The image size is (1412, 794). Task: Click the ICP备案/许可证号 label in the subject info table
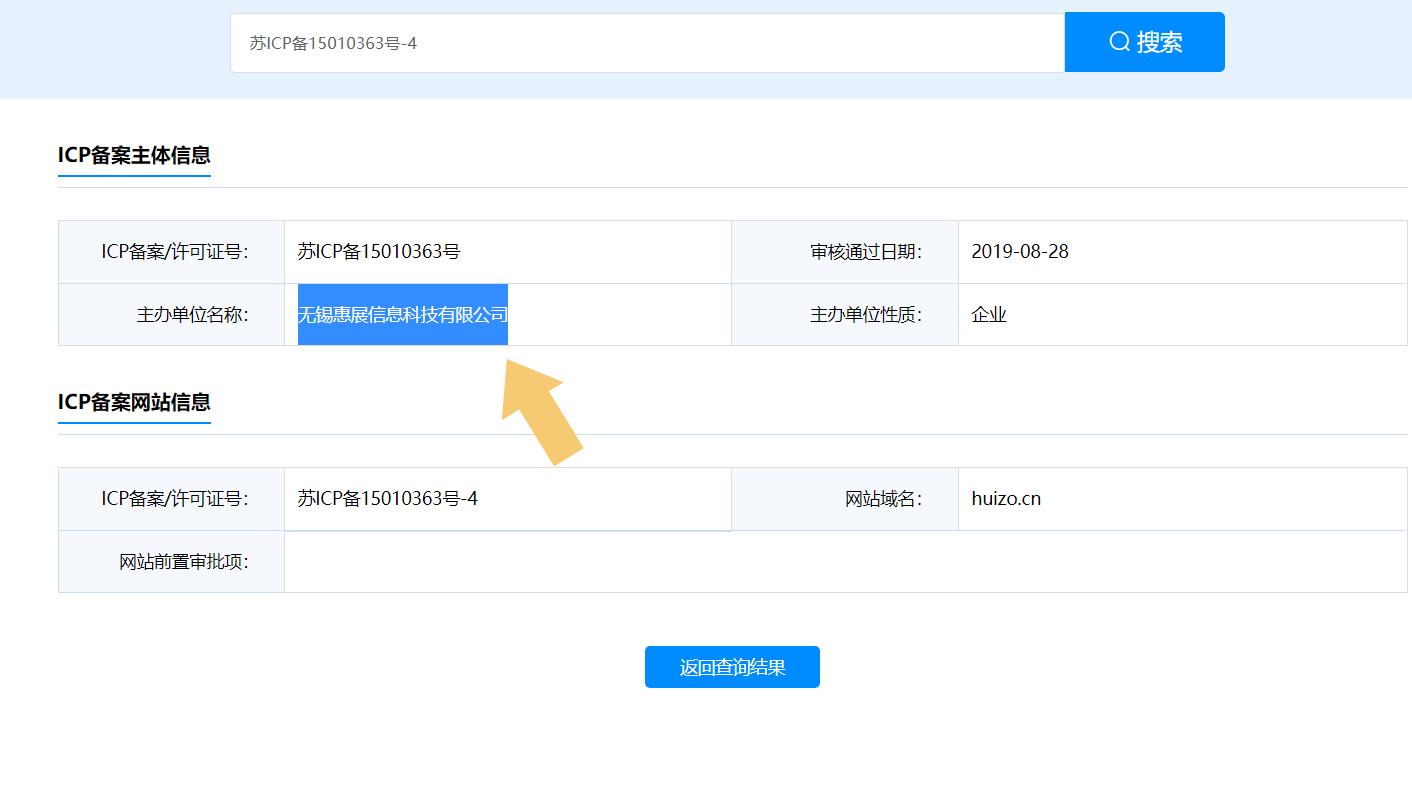click(174, 252)
